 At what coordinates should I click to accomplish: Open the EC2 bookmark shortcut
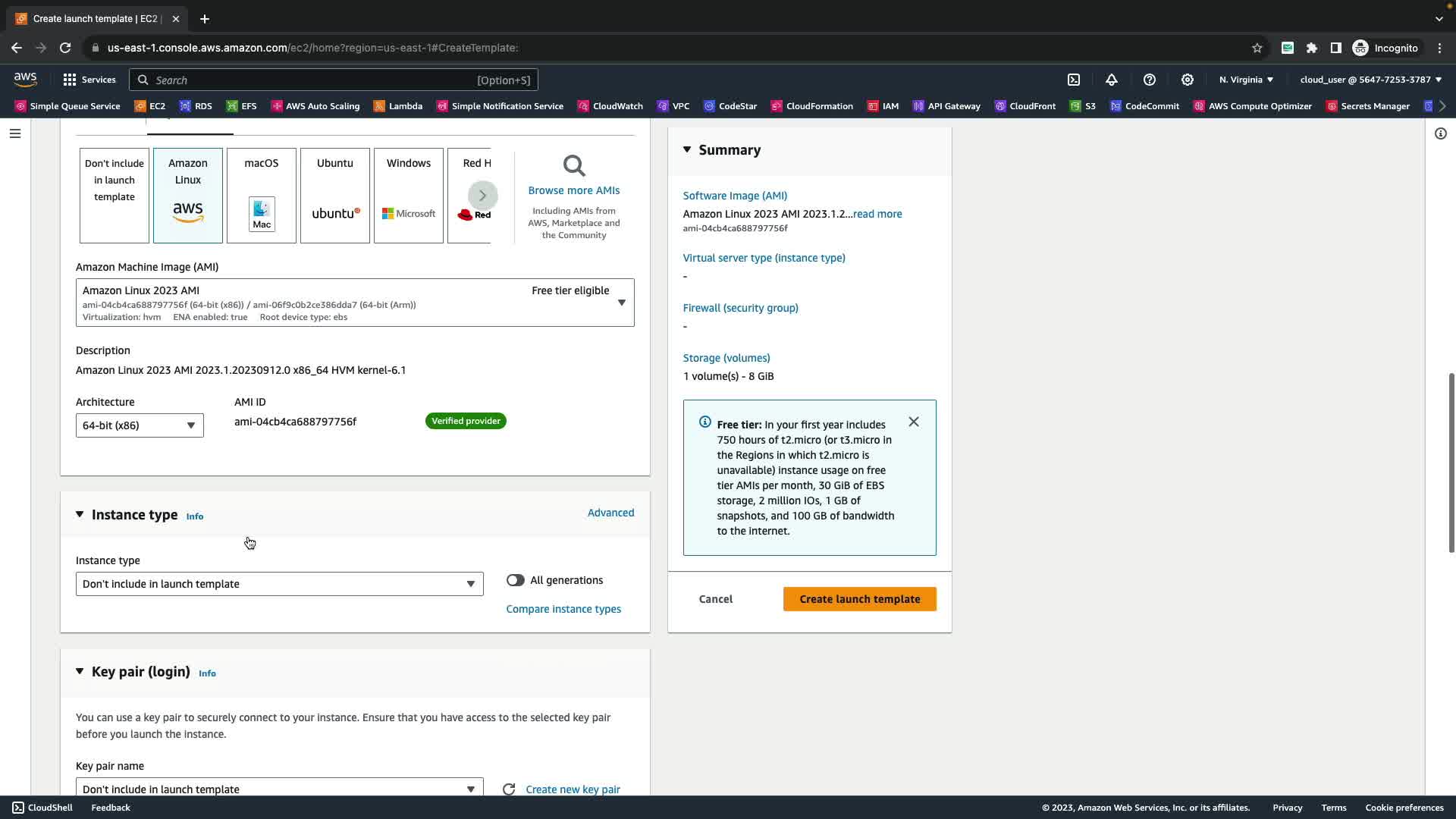coord(150,106)
